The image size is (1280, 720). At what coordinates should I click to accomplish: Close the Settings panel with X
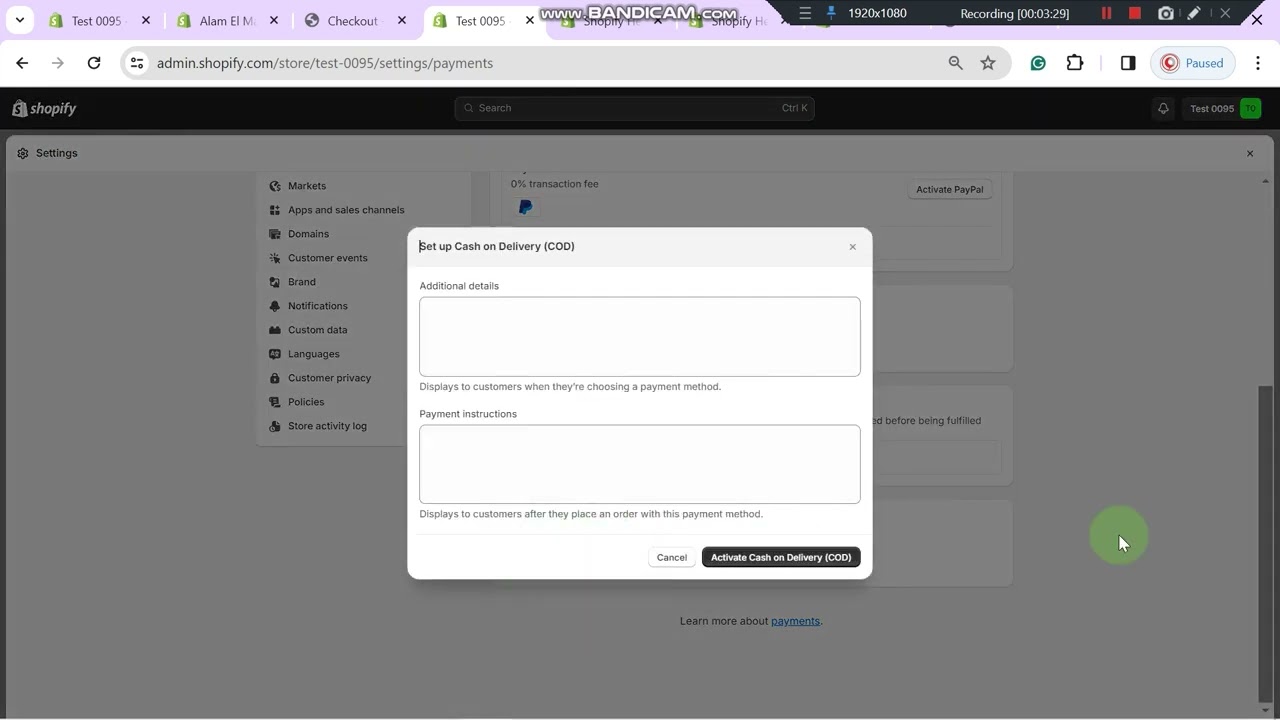pos(1250,153)
